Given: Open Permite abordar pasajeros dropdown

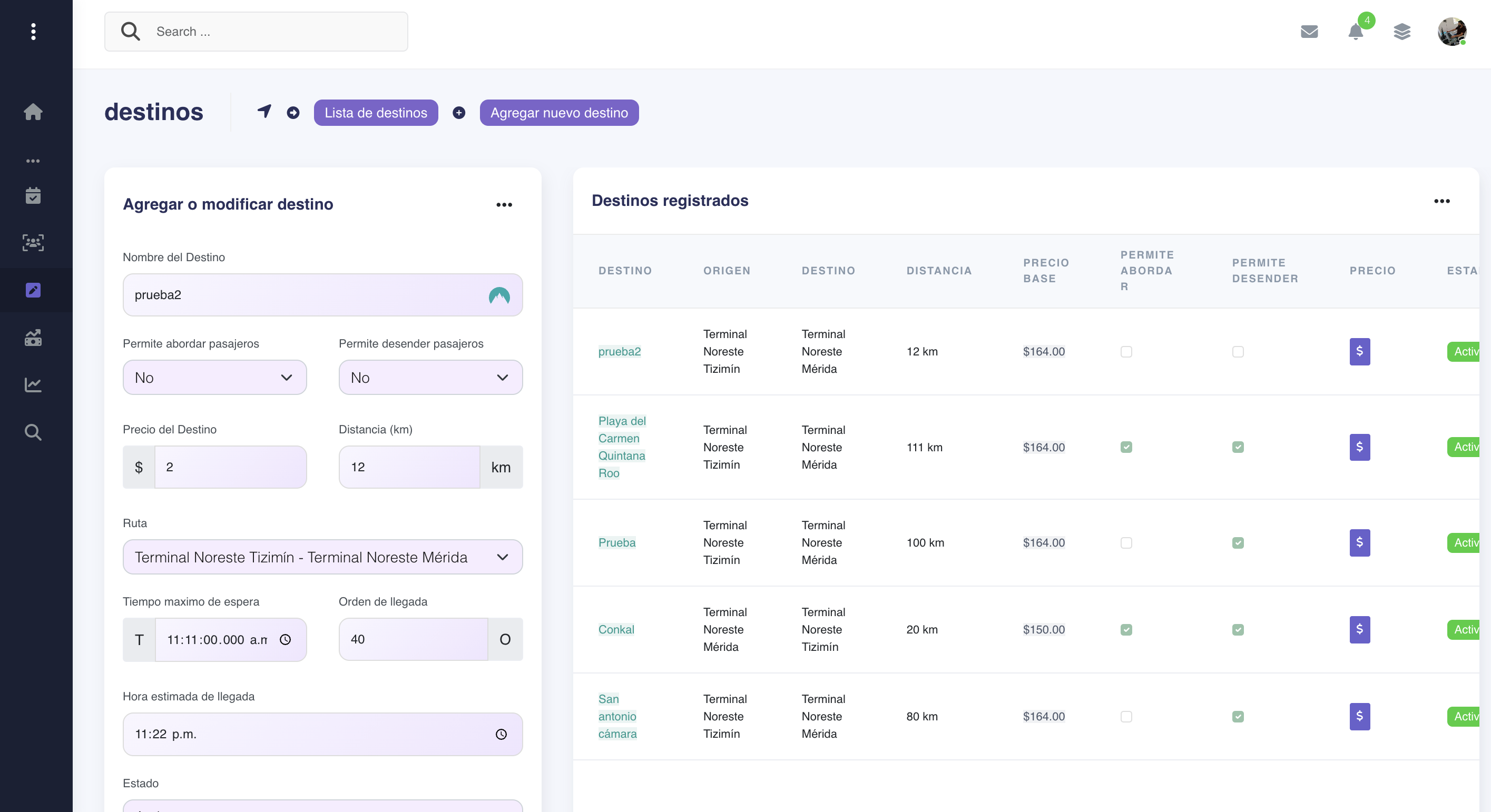Looking at the screenshot, I should coord(214,378).
